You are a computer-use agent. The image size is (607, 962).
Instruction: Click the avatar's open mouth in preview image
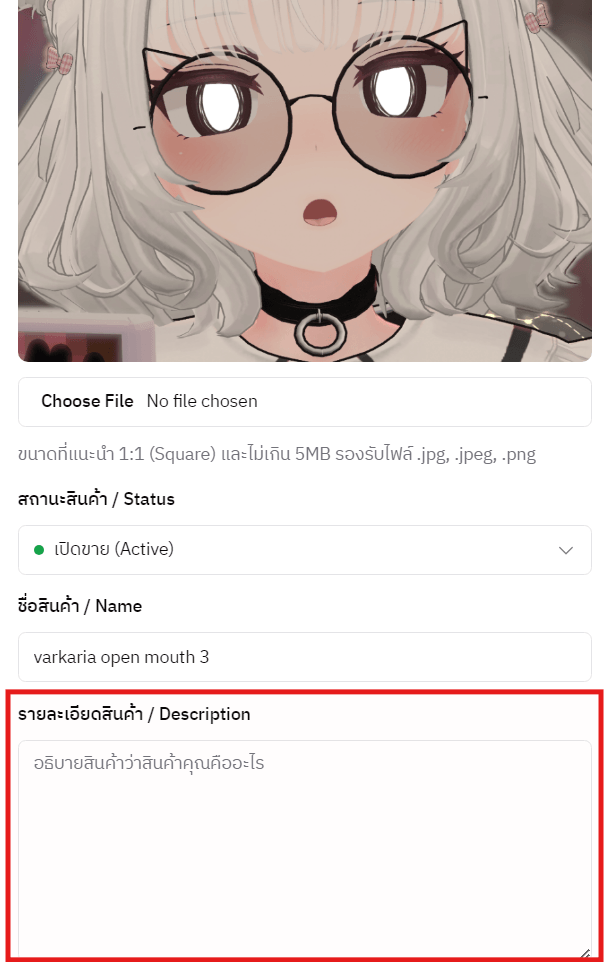tap(320, 211)
